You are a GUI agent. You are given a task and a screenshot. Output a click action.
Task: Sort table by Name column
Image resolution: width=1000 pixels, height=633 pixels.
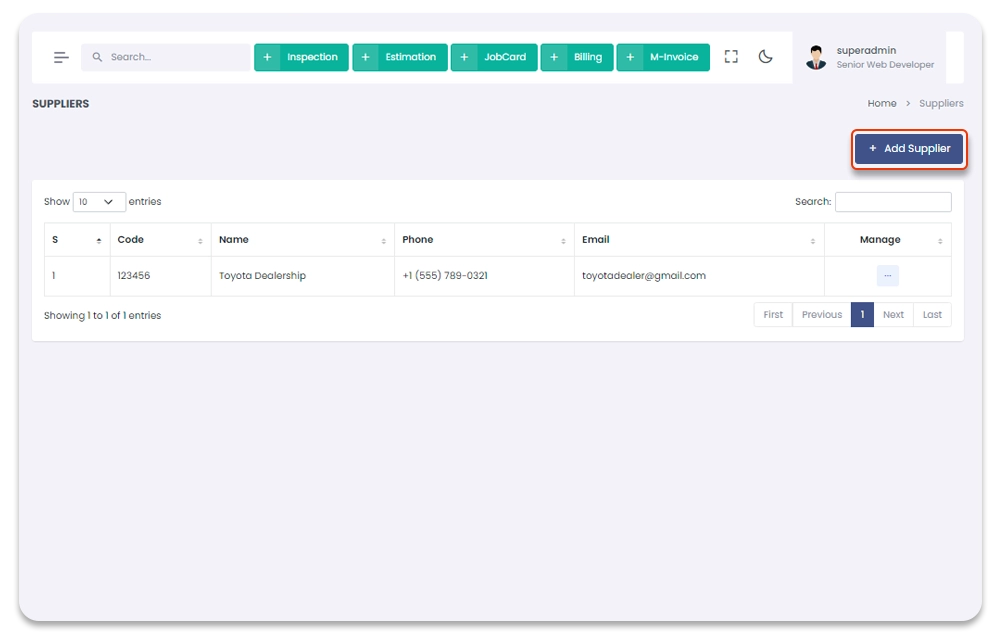pos(302,240)
